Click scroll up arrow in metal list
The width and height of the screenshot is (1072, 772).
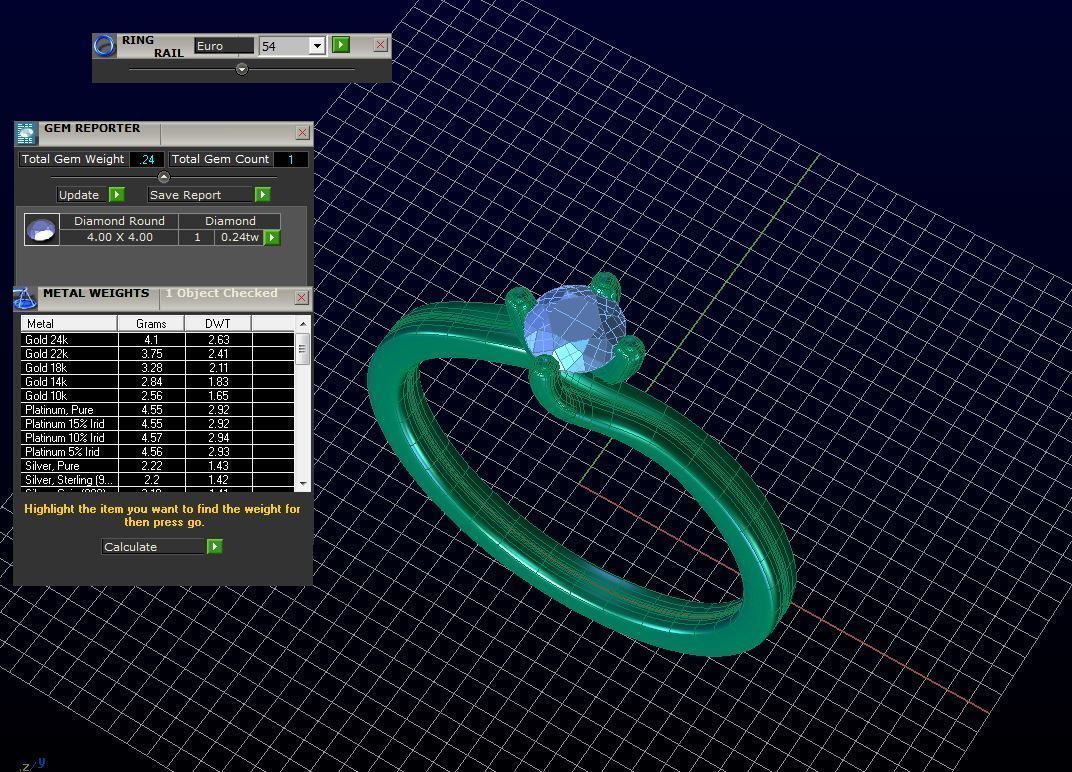[303, 323]
